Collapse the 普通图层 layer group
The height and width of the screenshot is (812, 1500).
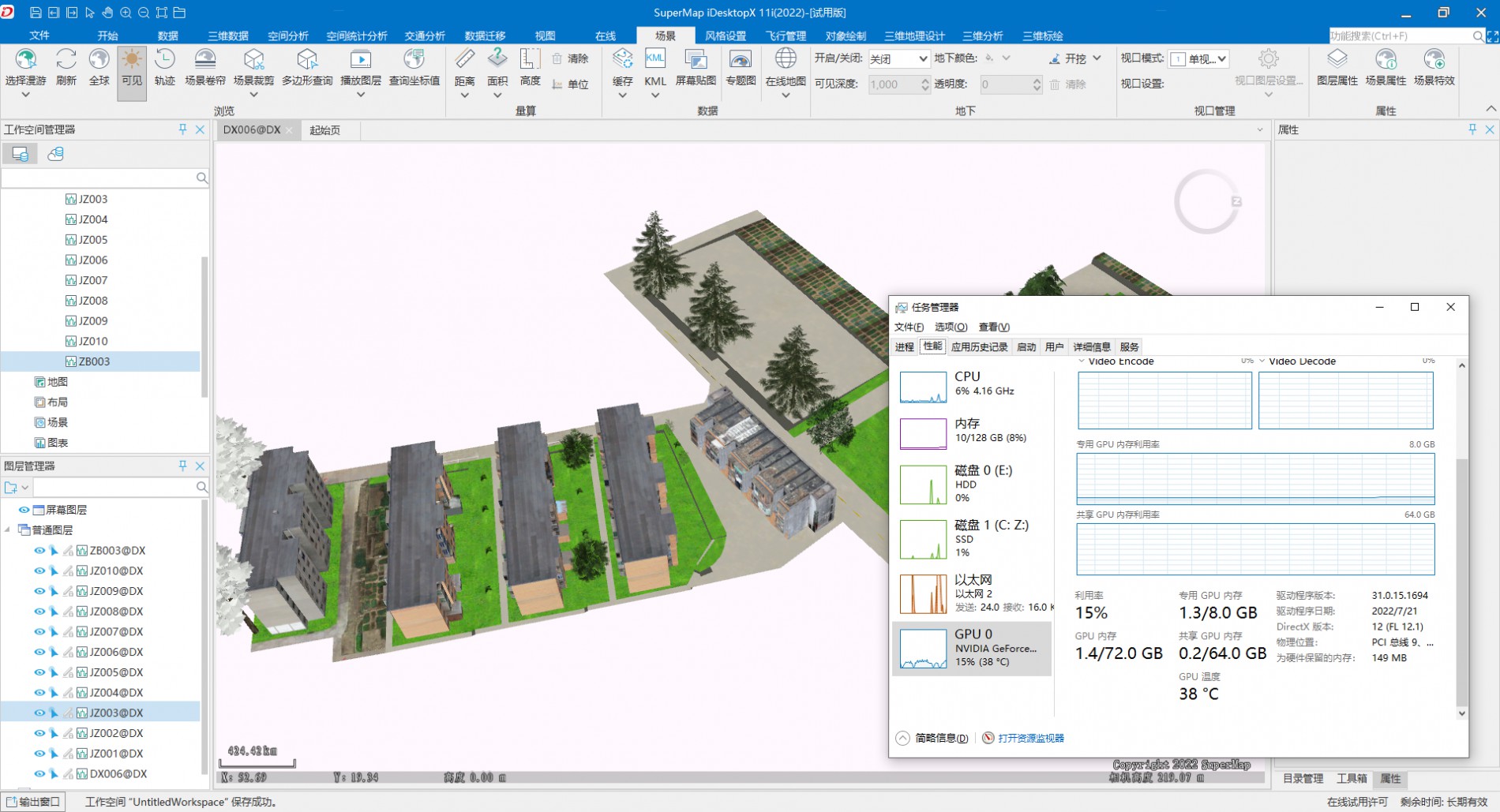pyautogui.click(x=8, y=530)
